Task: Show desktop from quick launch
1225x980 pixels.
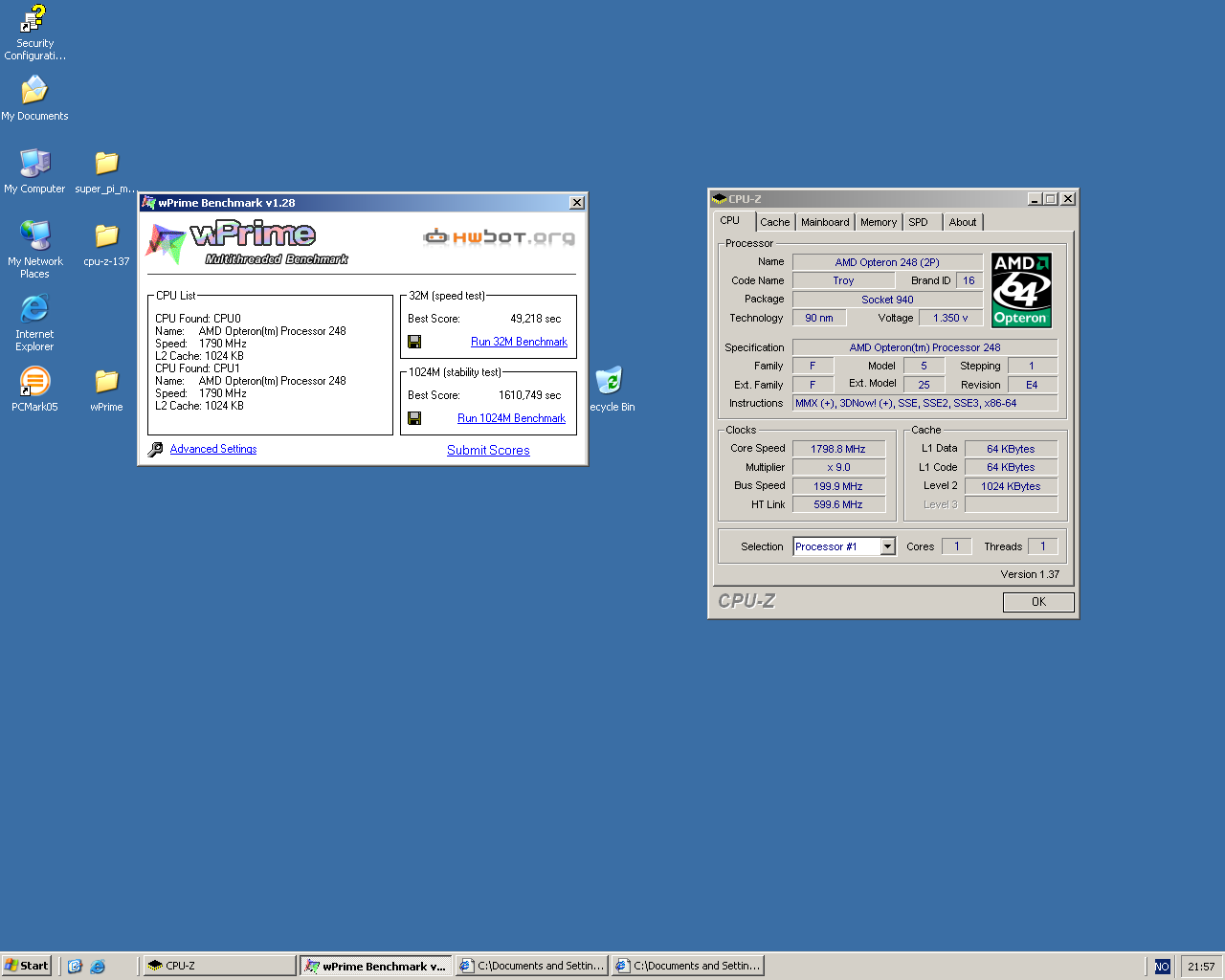Action: tap(75, 967)
